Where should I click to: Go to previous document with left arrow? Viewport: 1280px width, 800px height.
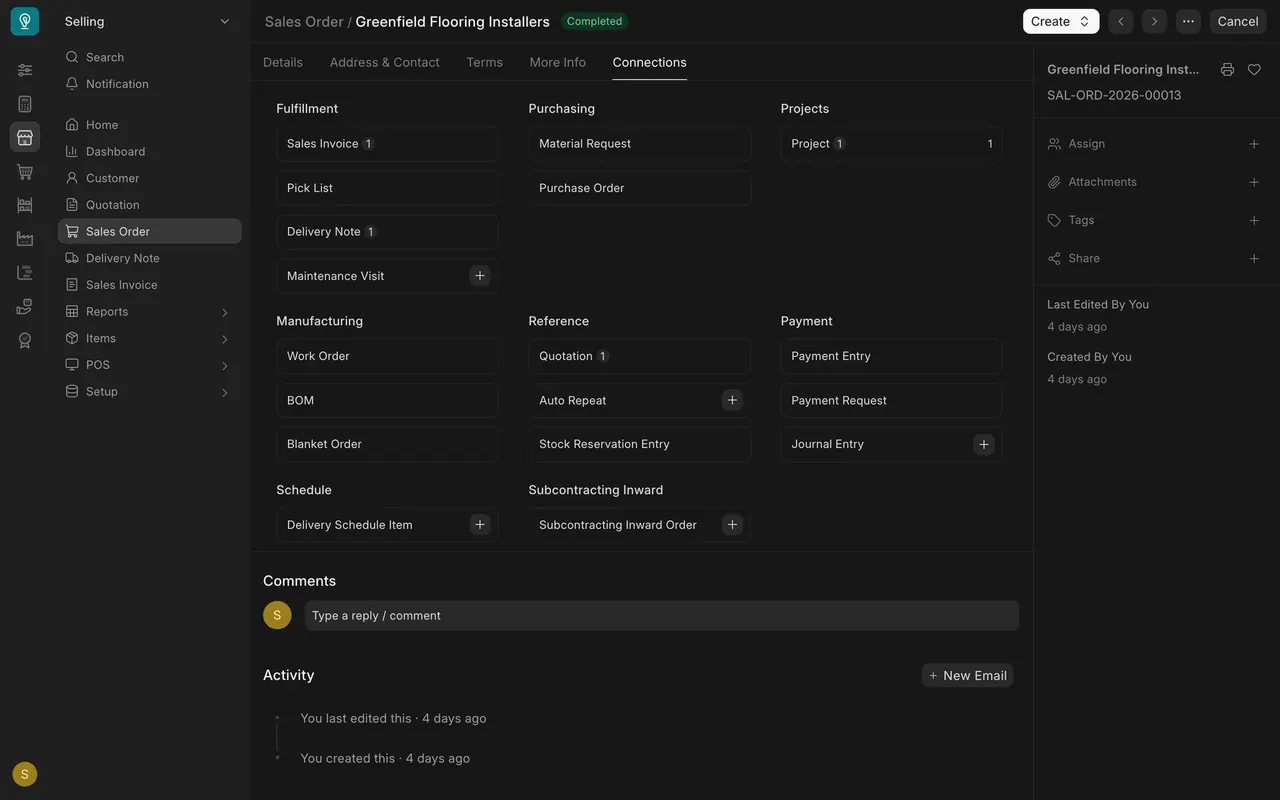point(1121,21)
